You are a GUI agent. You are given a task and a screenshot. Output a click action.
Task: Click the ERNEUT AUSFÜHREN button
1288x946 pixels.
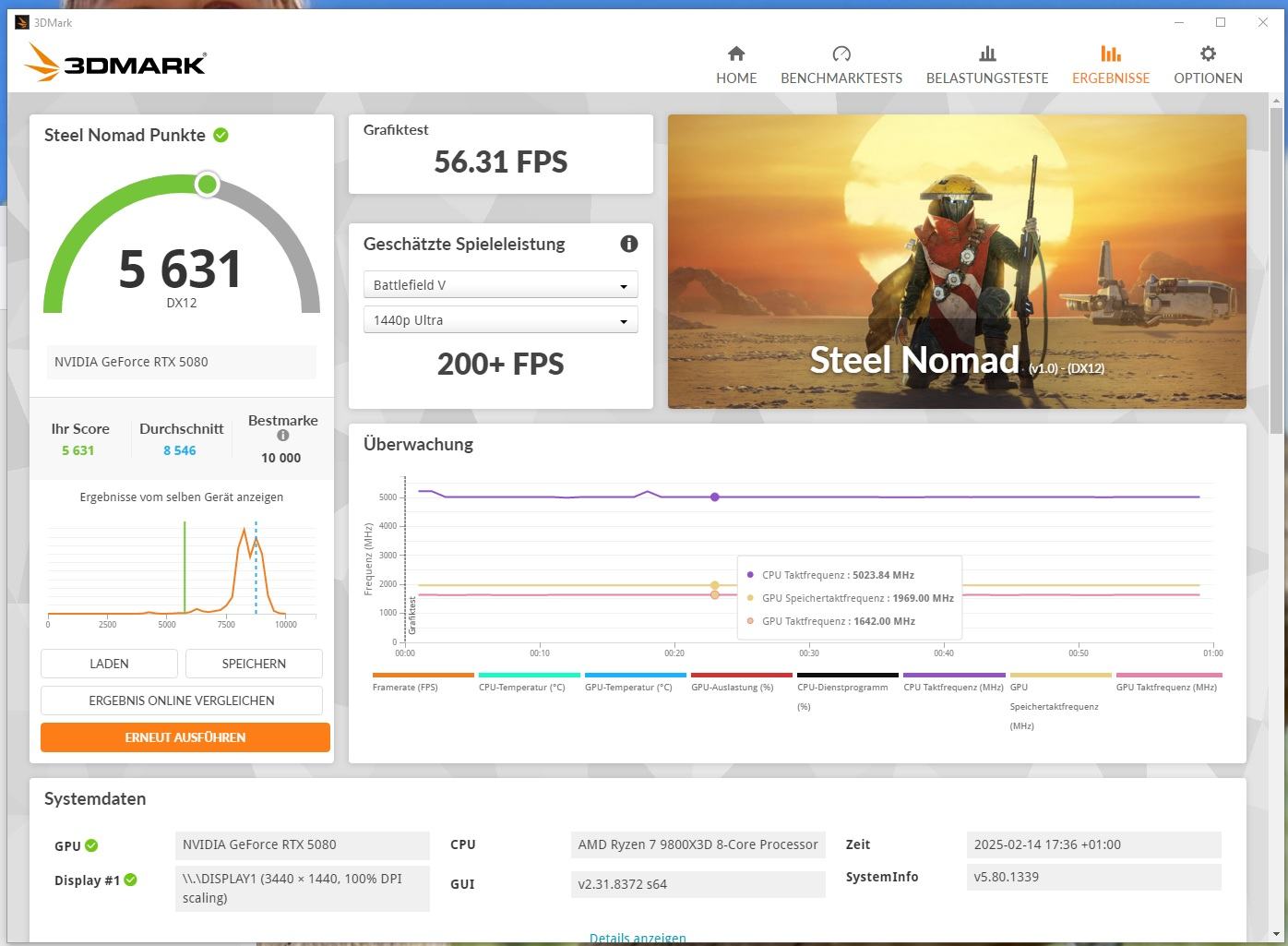185,737
